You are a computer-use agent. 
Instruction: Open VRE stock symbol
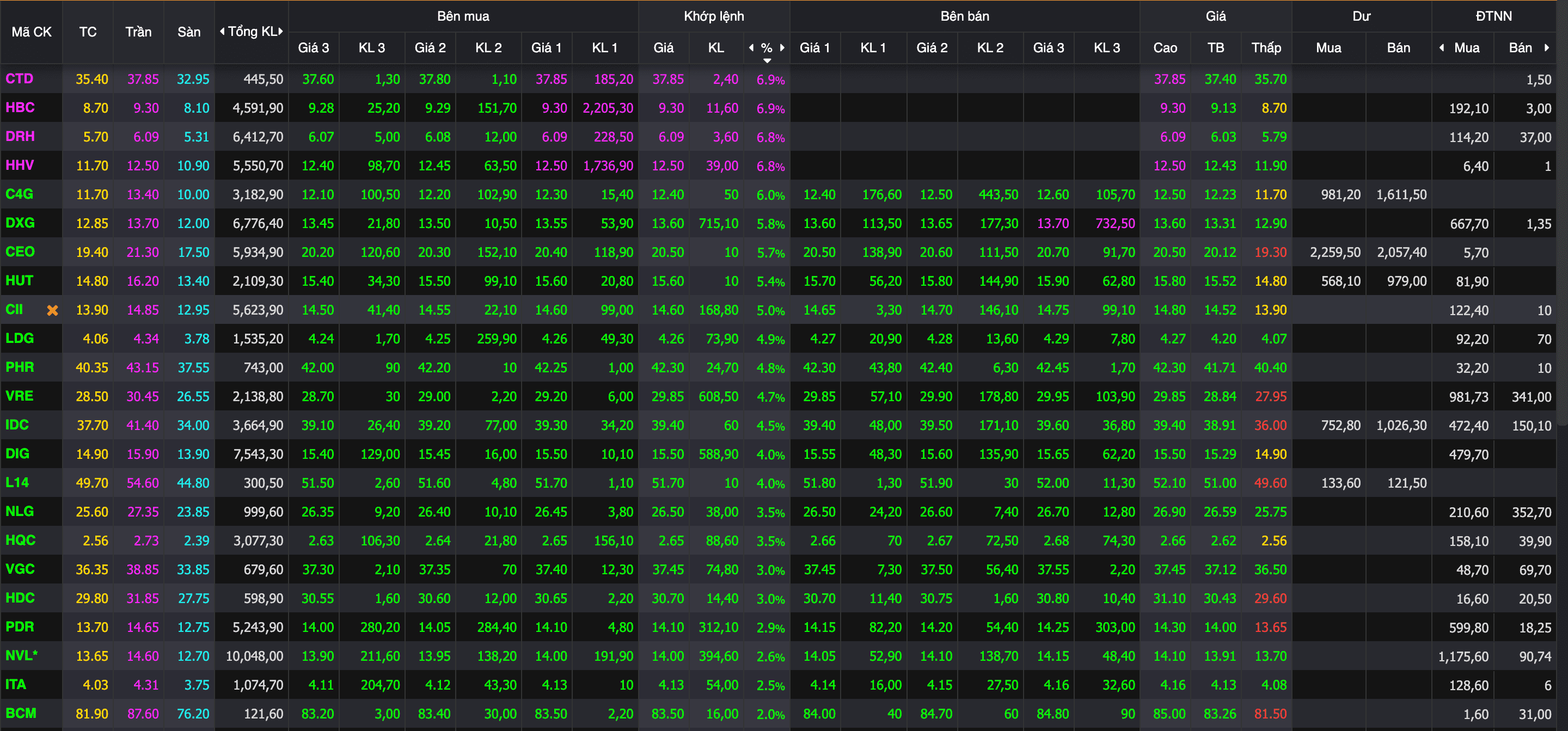tap(20, 396)
